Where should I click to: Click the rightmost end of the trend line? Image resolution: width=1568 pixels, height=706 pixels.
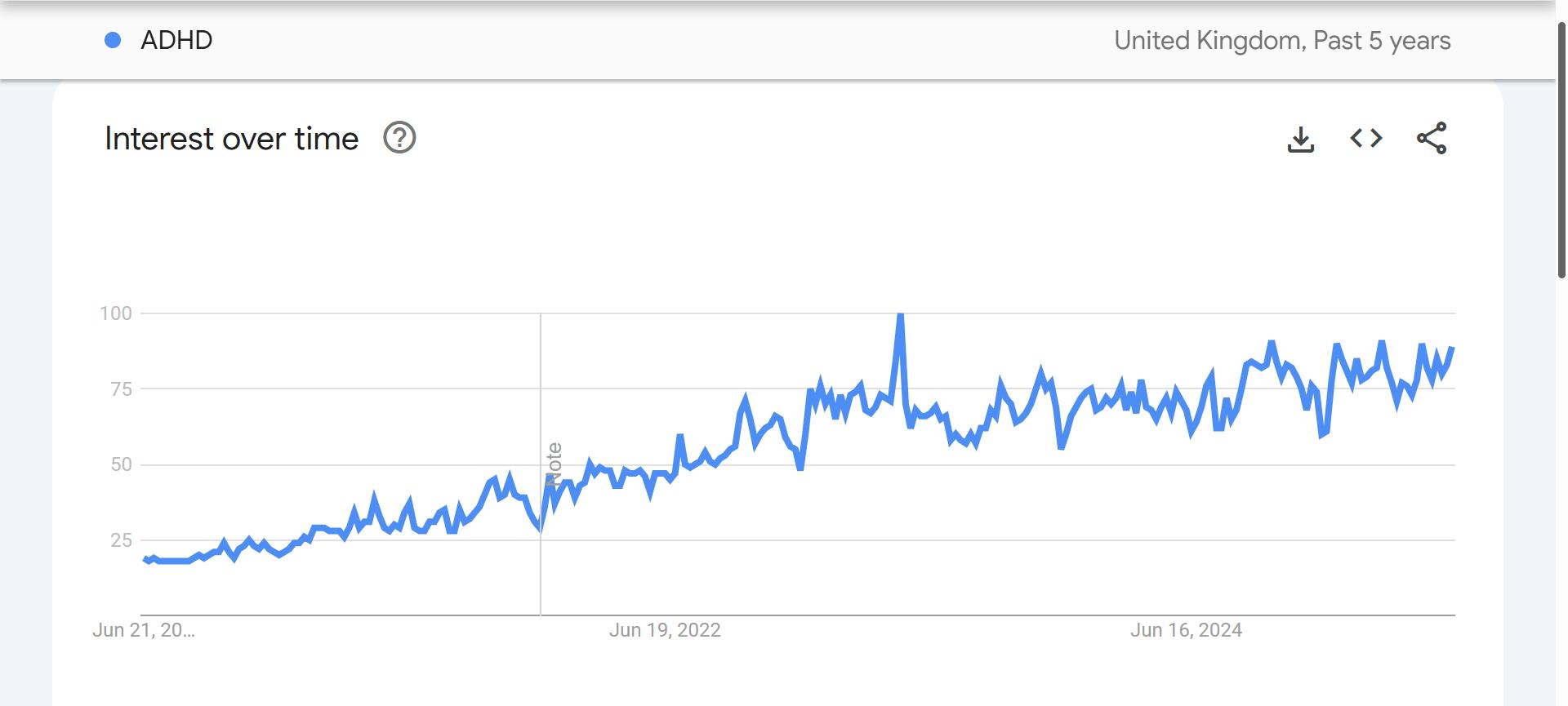(1452, 349)
